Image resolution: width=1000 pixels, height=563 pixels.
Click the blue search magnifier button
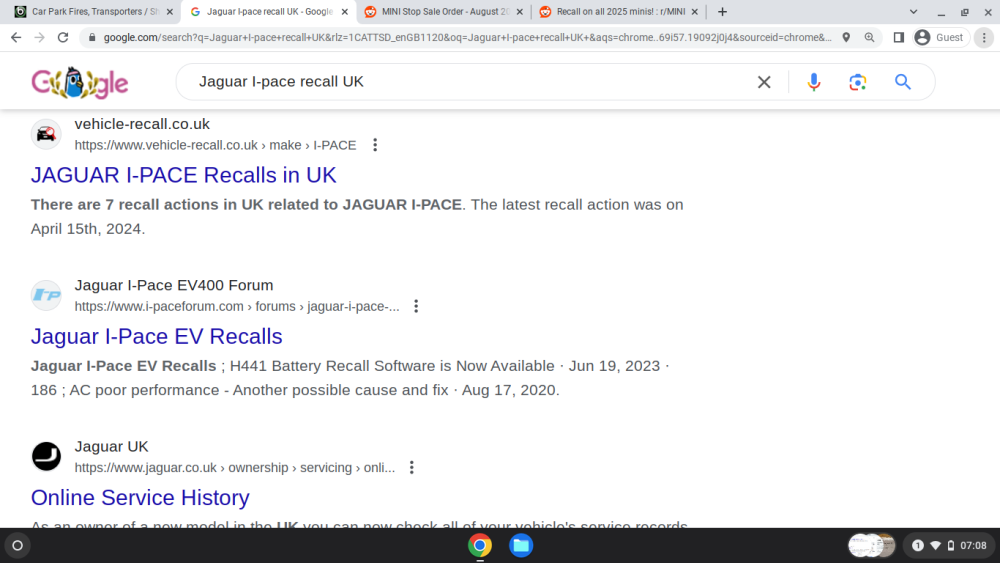902,82
